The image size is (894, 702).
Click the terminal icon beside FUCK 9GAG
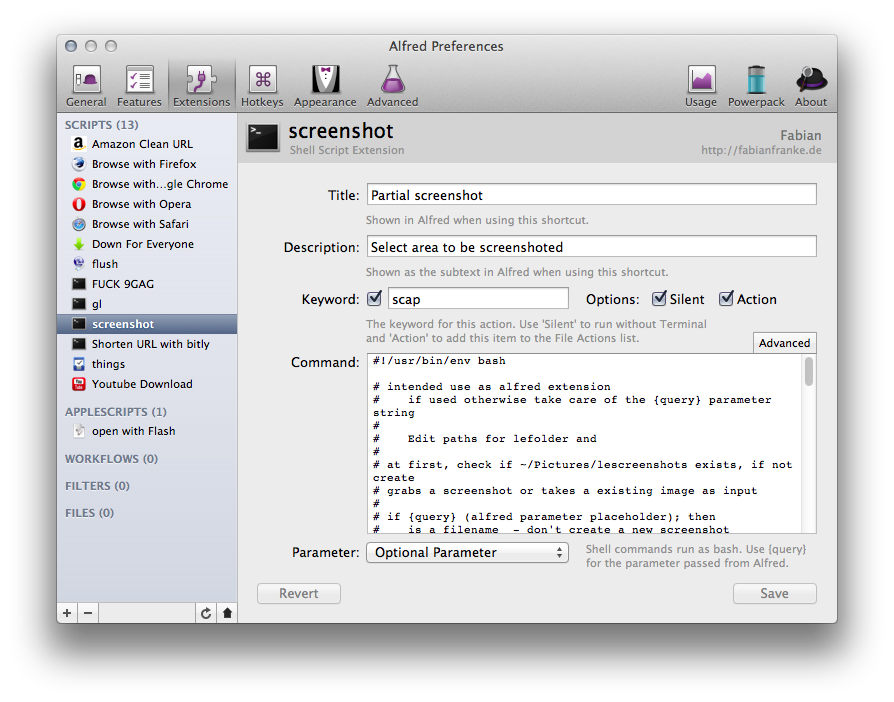79,283
